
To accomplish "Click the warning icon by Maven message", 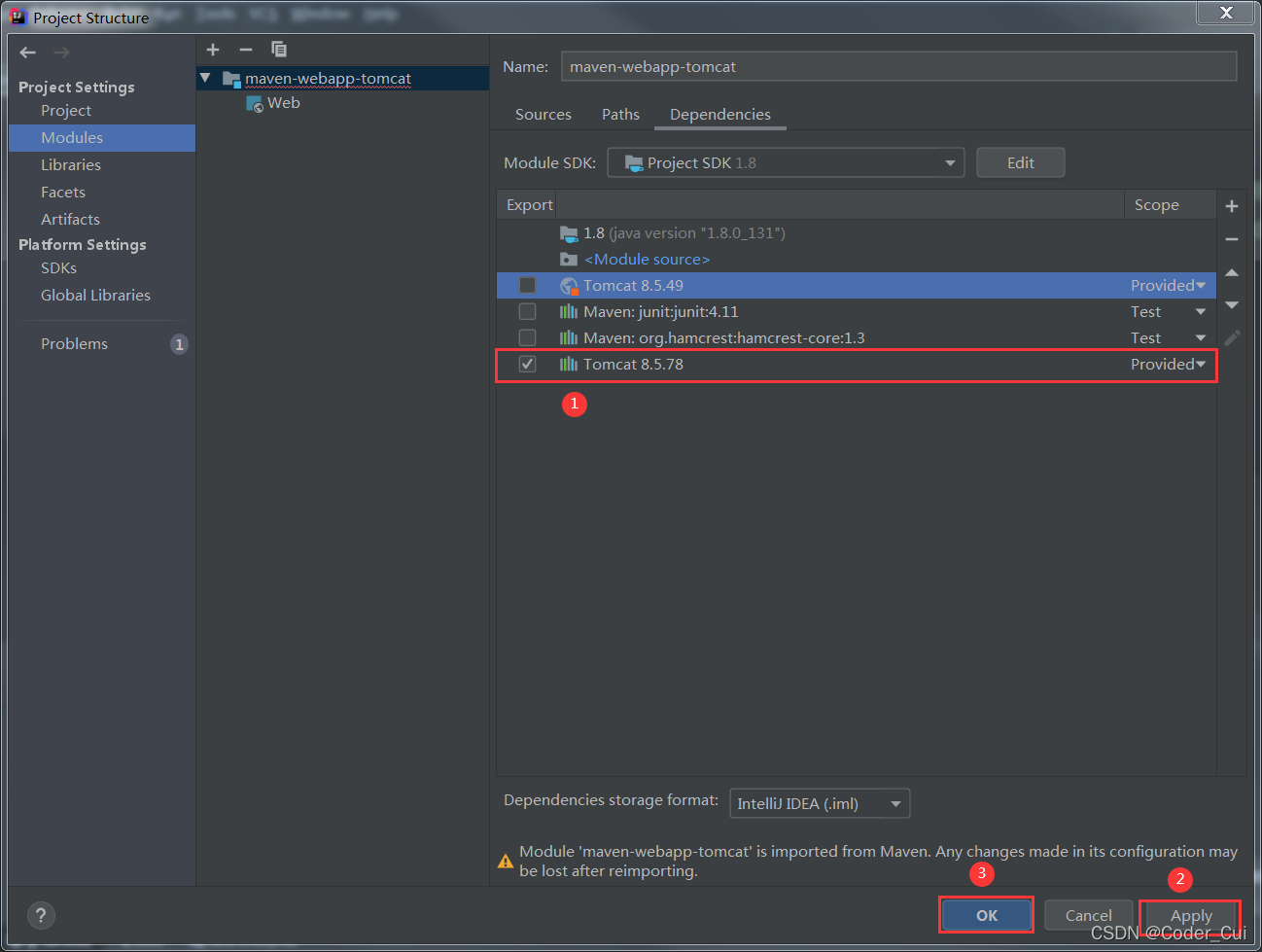I will point(506,862).
